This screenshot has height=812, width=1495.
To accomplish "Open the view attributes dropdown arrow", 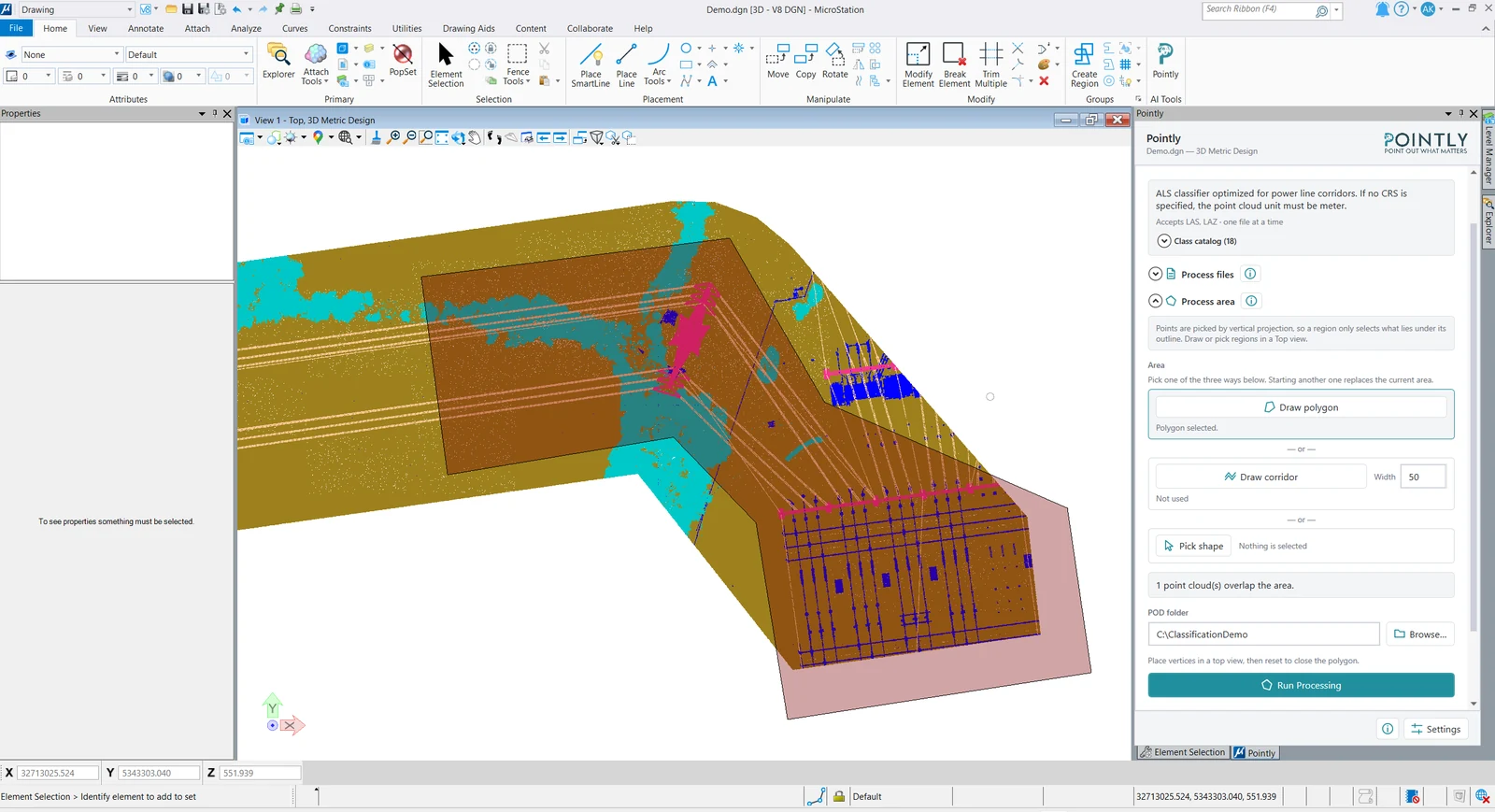I will tap(260, 137).
